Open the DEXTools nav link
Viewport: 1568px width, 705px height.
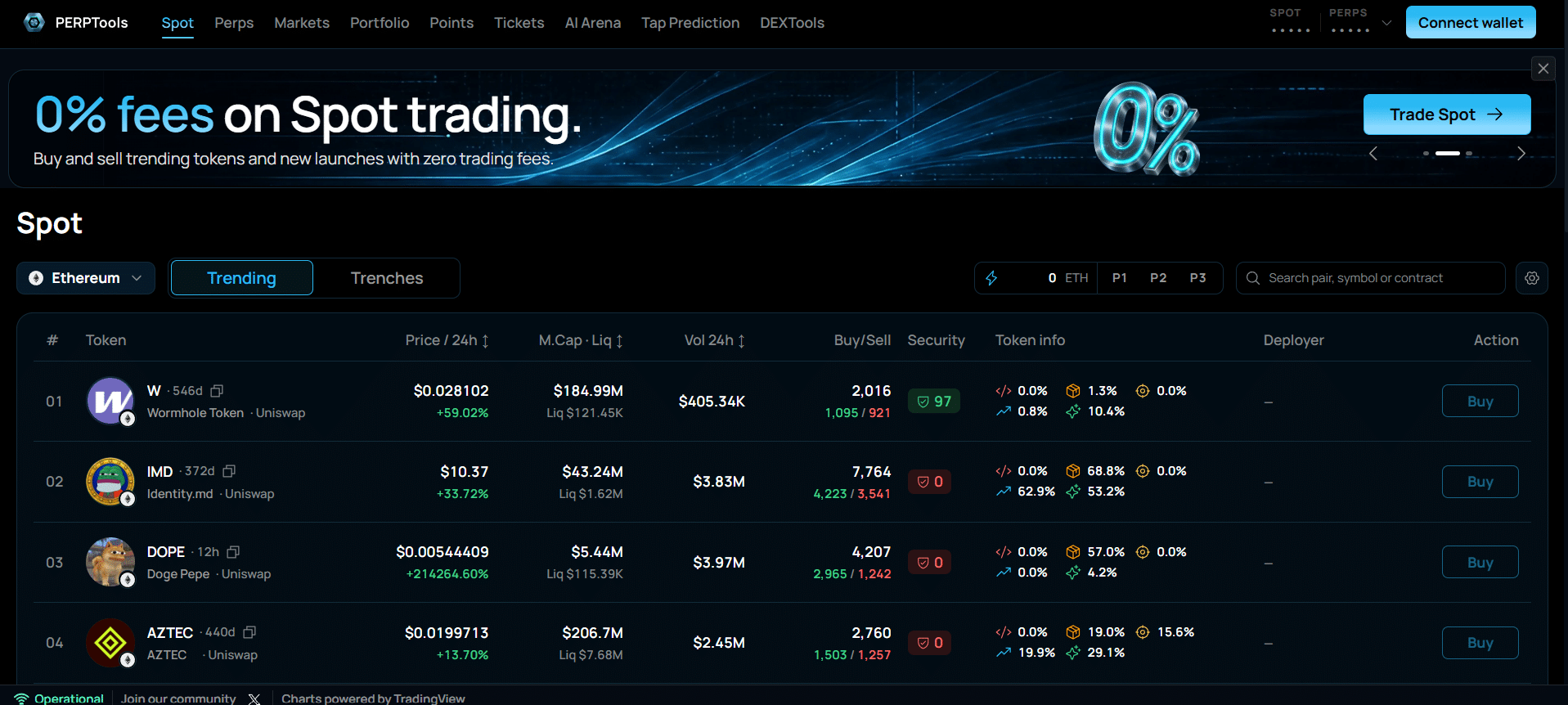(x=792, y=23)
